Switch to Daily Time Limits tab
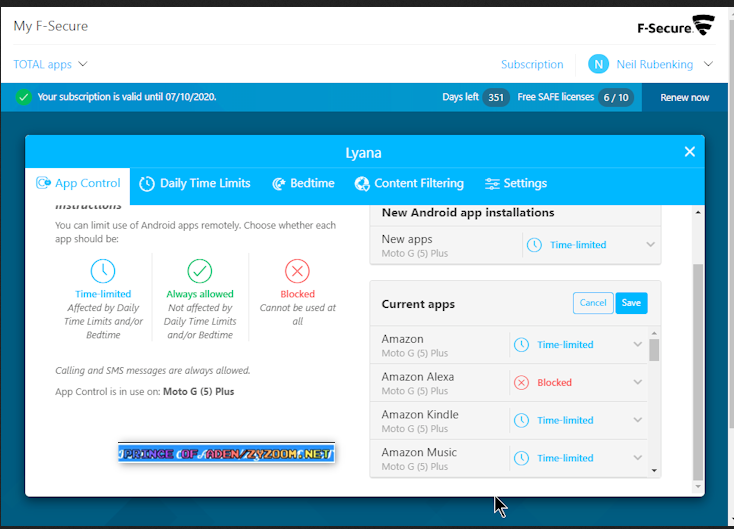Image resolution: width=734 pixels, height=529 pixels. coord(195,184)
